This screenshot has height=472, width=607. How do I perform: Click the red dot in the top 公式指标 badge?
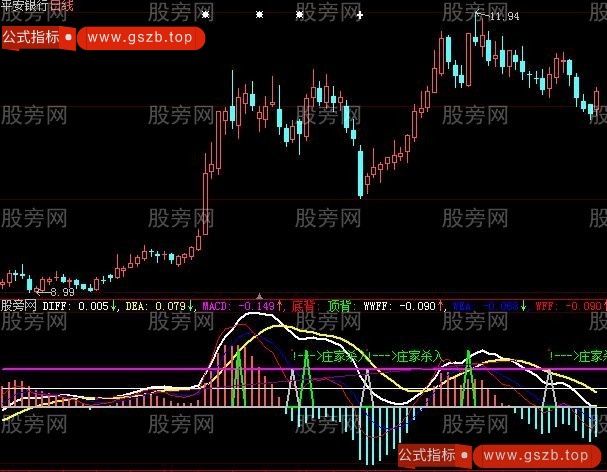click(67, 39)
